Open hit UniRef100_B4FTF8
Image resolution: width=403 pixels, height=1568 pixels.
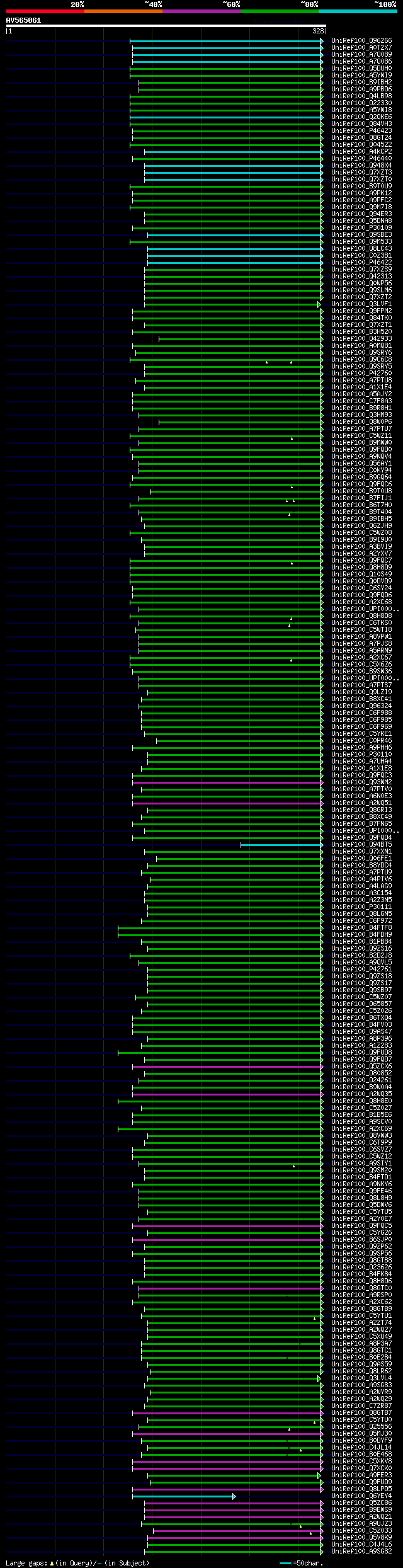[361, 928]
